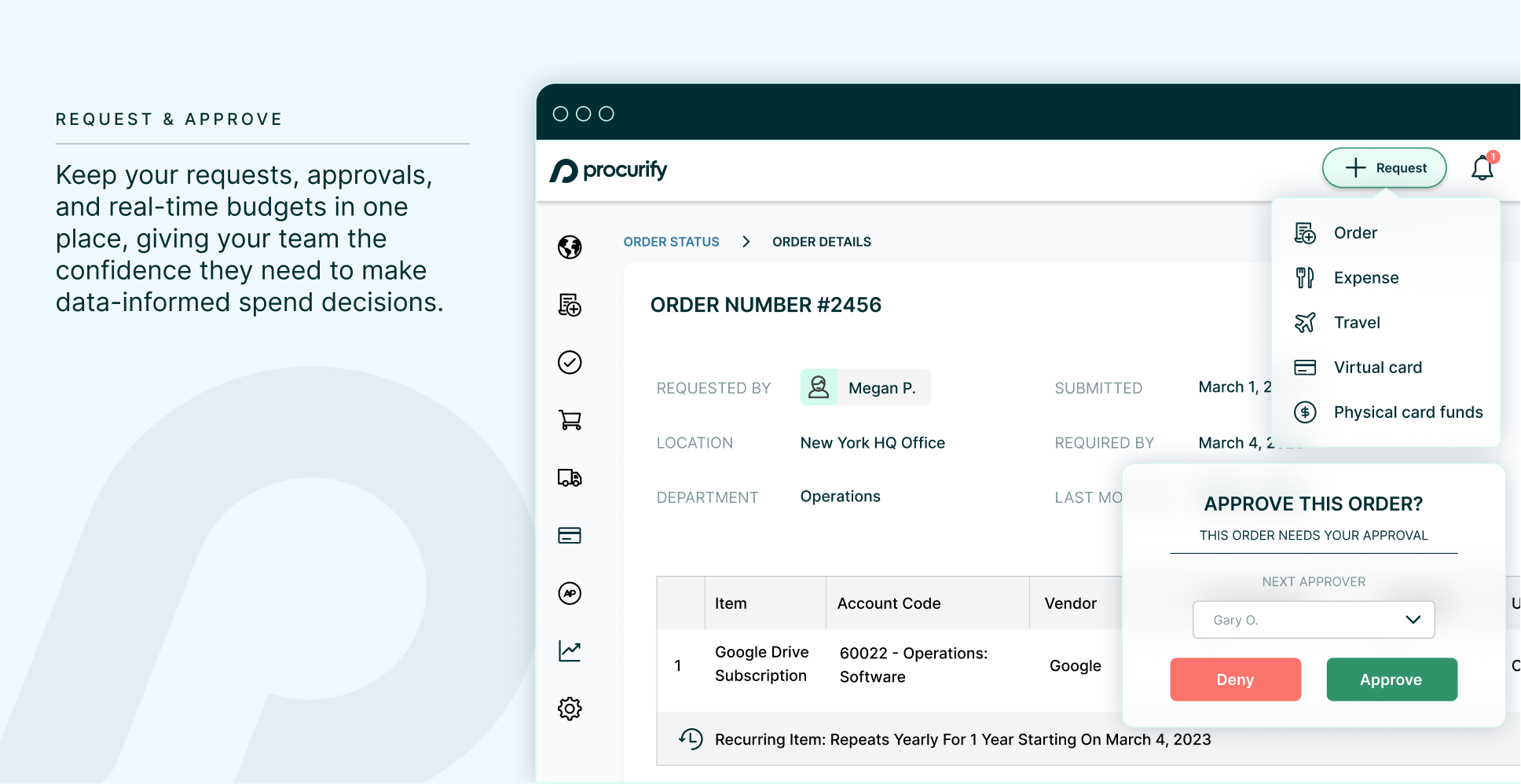Navigate back using the Order Status breadcrumb
The image size is (1521, 784).
(671, 241)
